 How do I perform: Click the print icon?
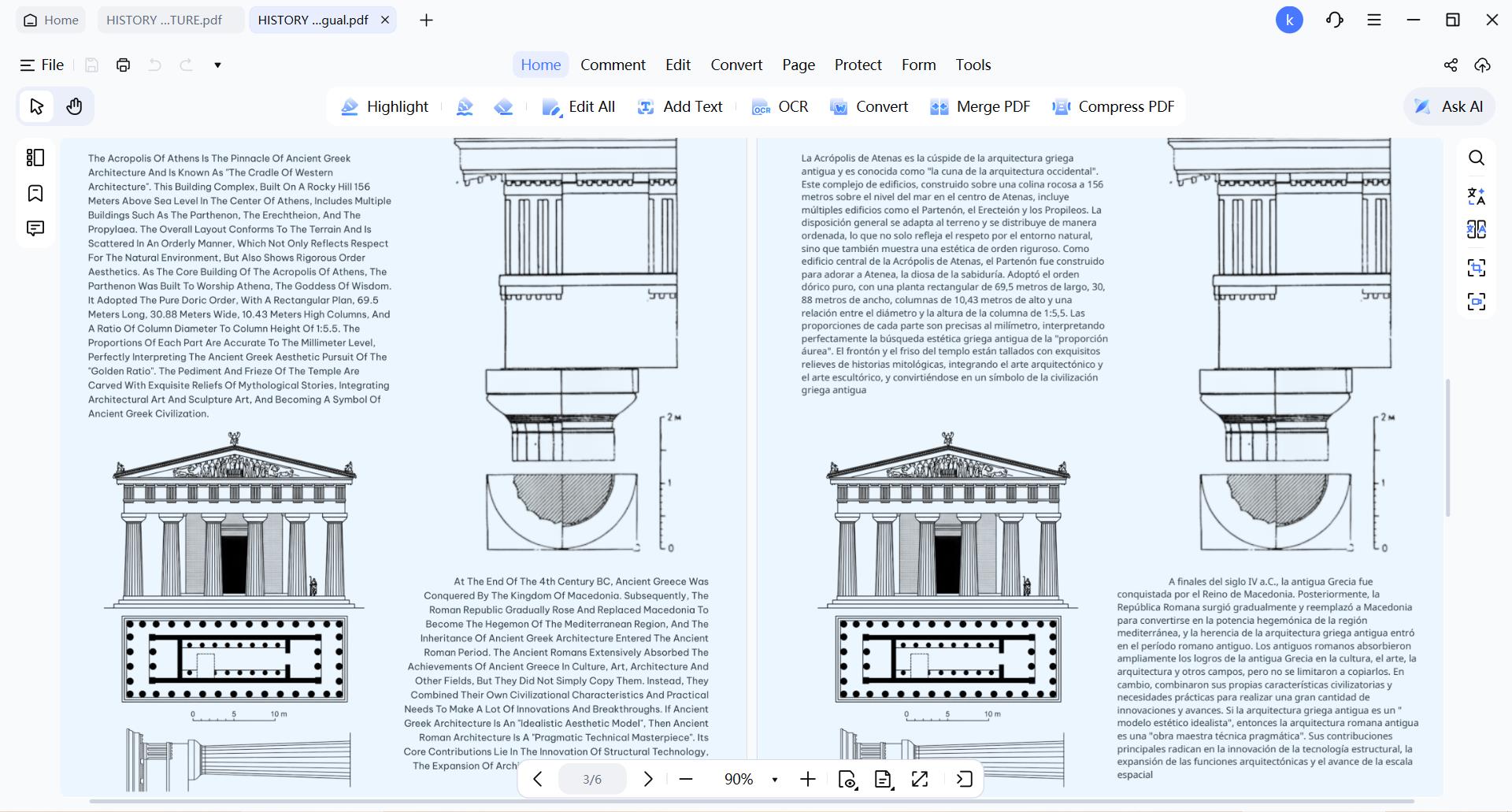123,65
